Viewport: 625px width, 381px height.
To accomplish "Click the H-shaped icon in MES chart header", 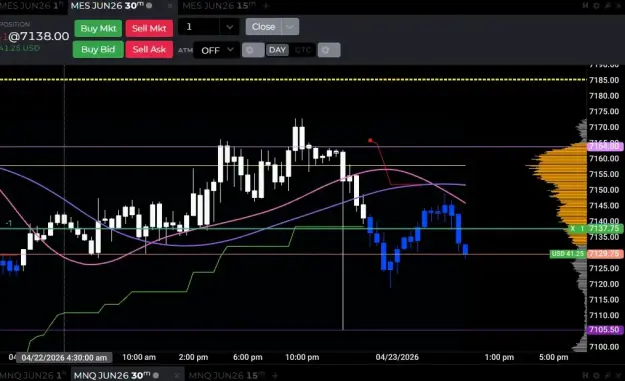I will click(x=585, y=6).
